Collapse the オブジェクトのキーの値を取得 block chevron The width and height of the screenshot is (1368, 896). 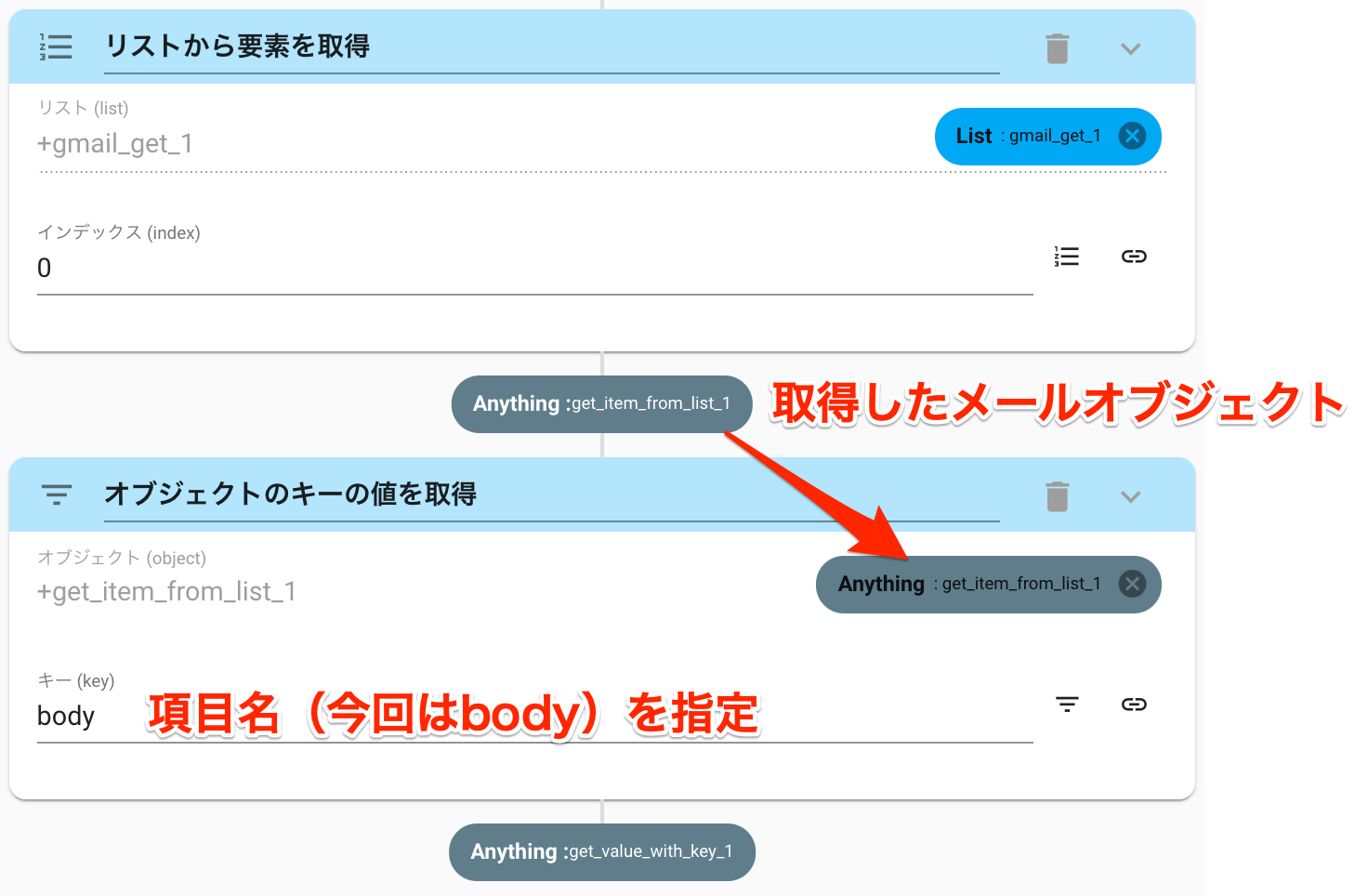(1130, 496)
